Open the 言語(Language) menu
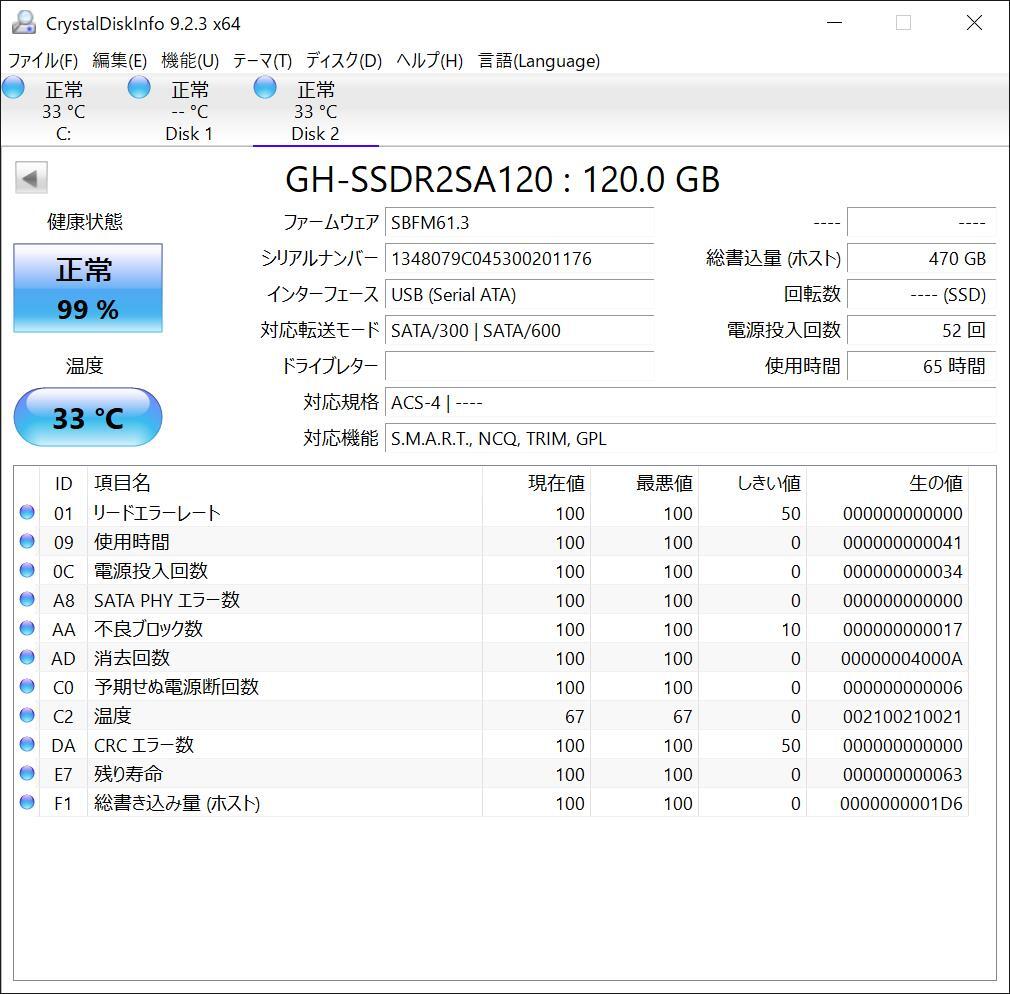This screenshot has width=1010, height=994. 539,61
